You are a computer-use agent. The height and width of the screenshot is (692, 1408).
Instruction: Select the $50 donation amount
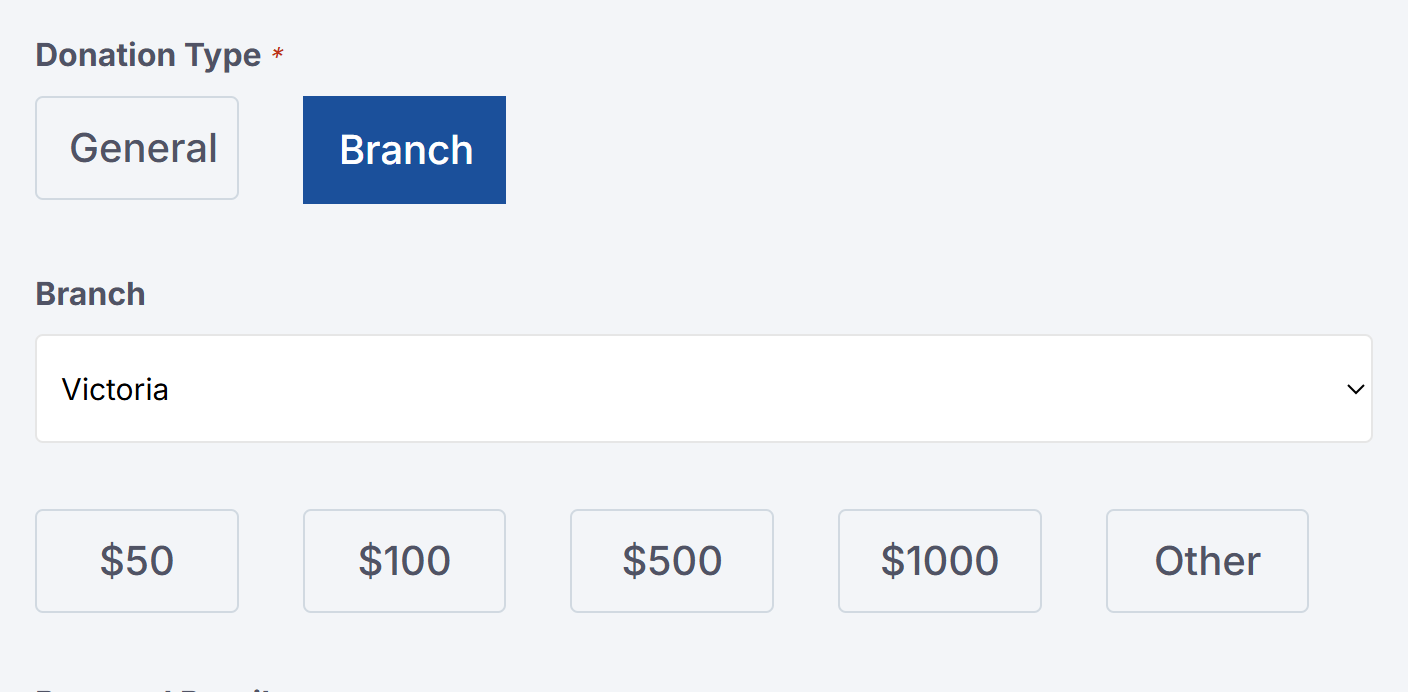point(137,561)
